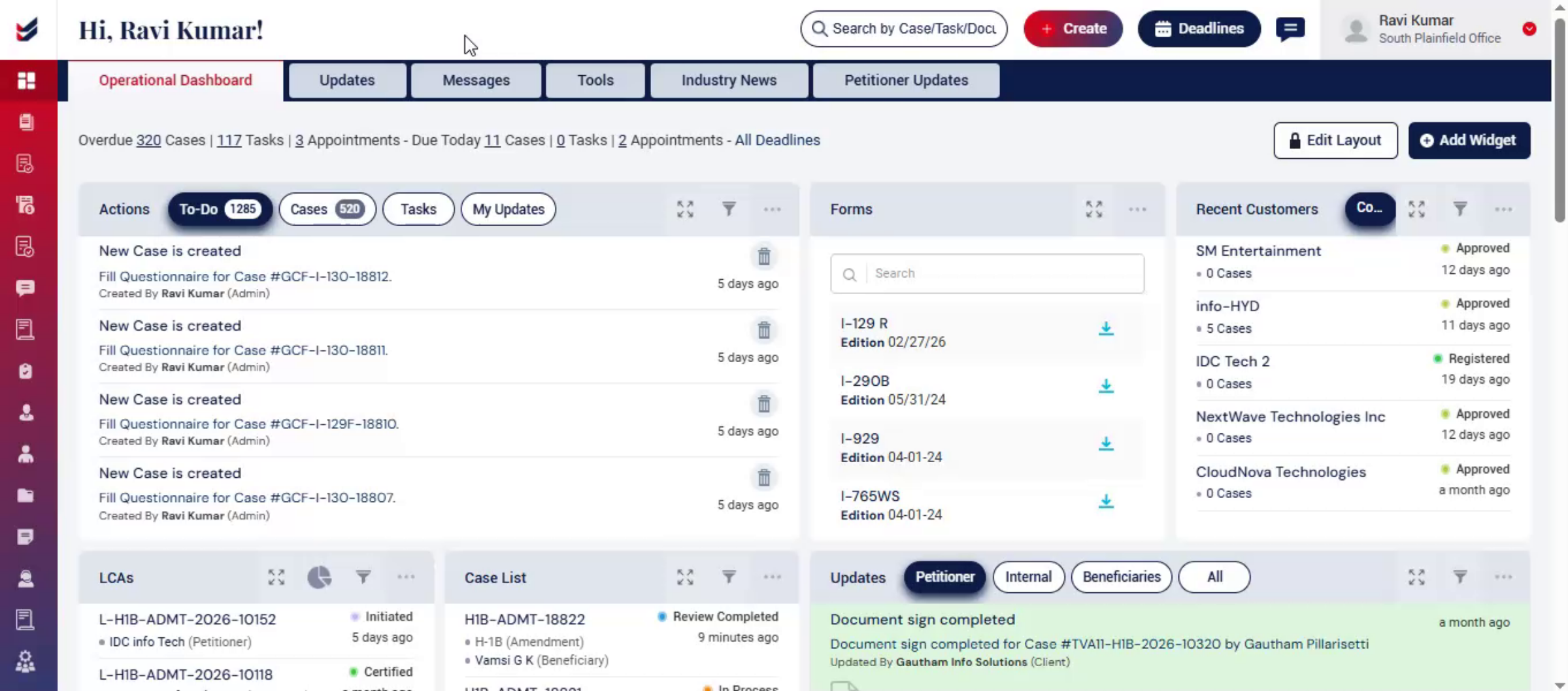Select the Cases 520 filter
Viewport: 1568px width, 691px height.
pos(327,209)
